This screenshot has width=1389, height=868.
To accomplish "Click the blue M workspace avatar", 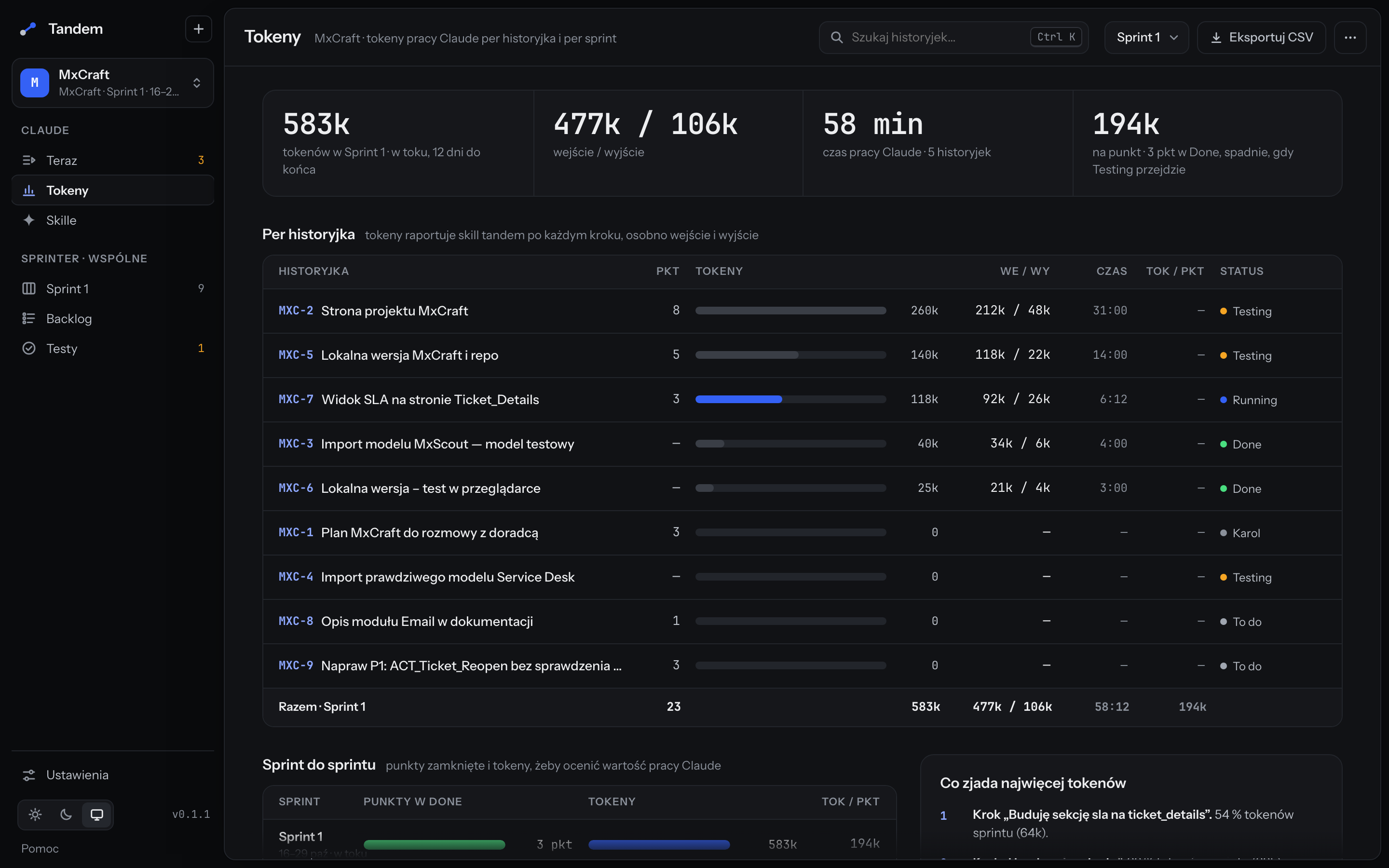I will tap(34, 82).
